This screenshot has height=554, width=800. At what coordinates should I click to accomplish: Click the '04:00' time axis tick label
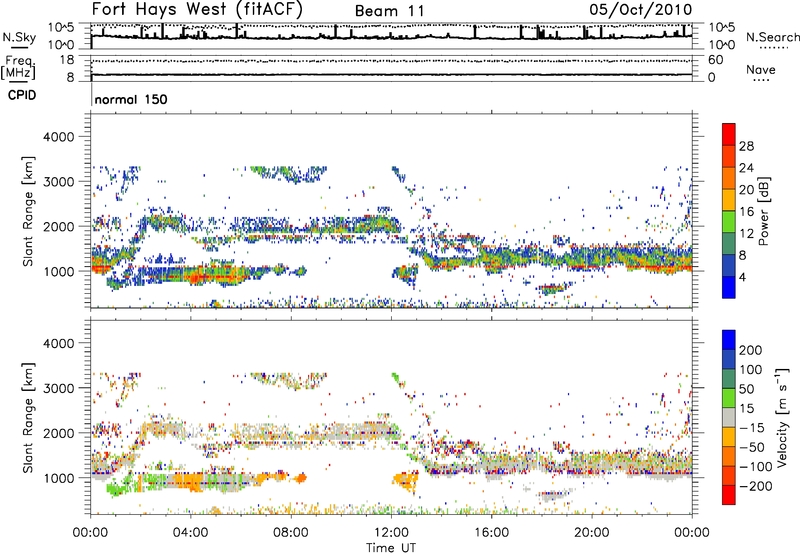coord(190,533)
